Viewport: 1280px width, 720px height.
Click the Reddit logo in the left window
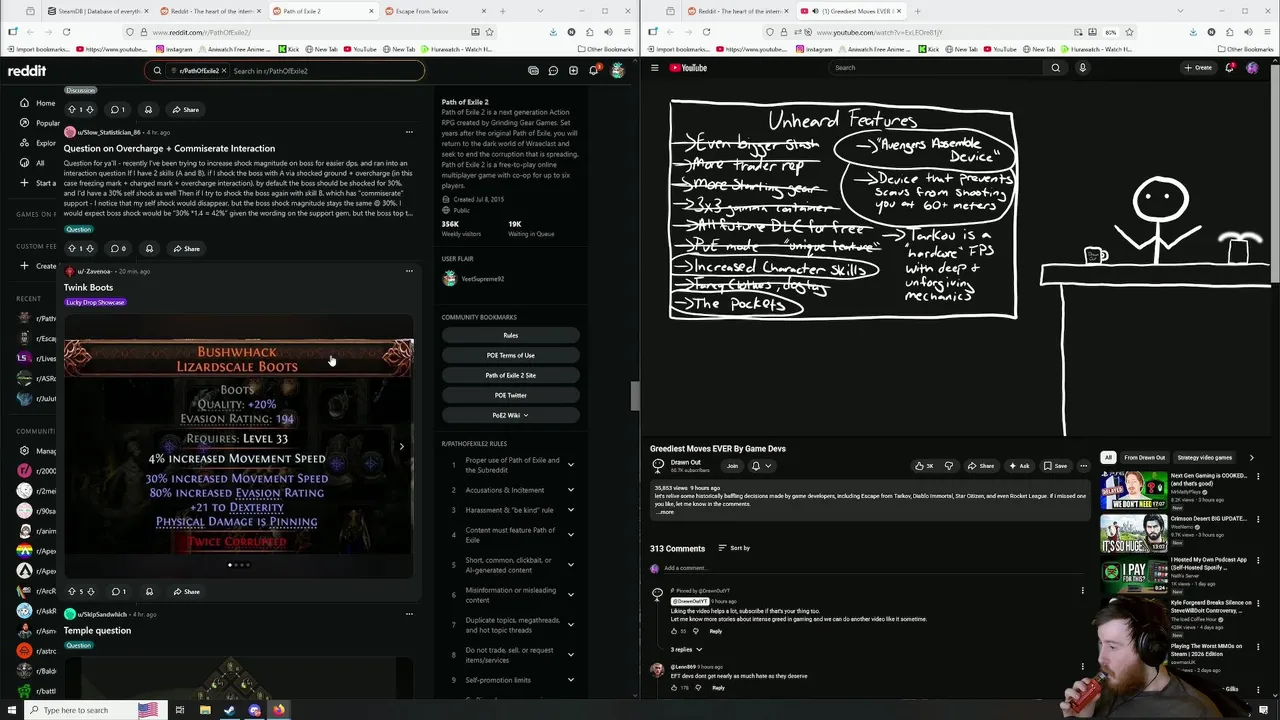click(x=27, y=71)
